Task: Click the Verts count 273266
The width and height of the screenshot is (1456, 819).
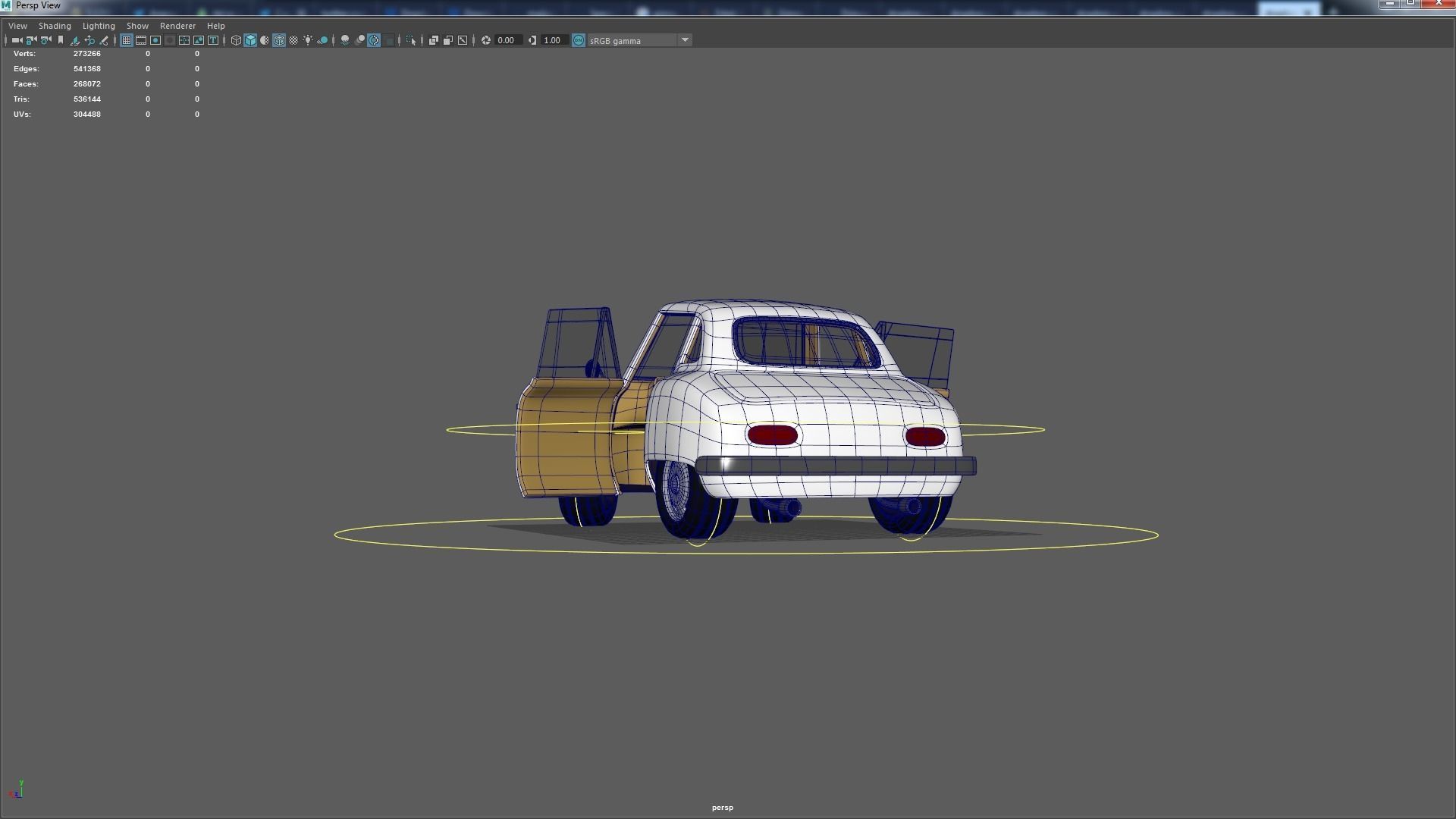Action: click(x=87, y=54)
